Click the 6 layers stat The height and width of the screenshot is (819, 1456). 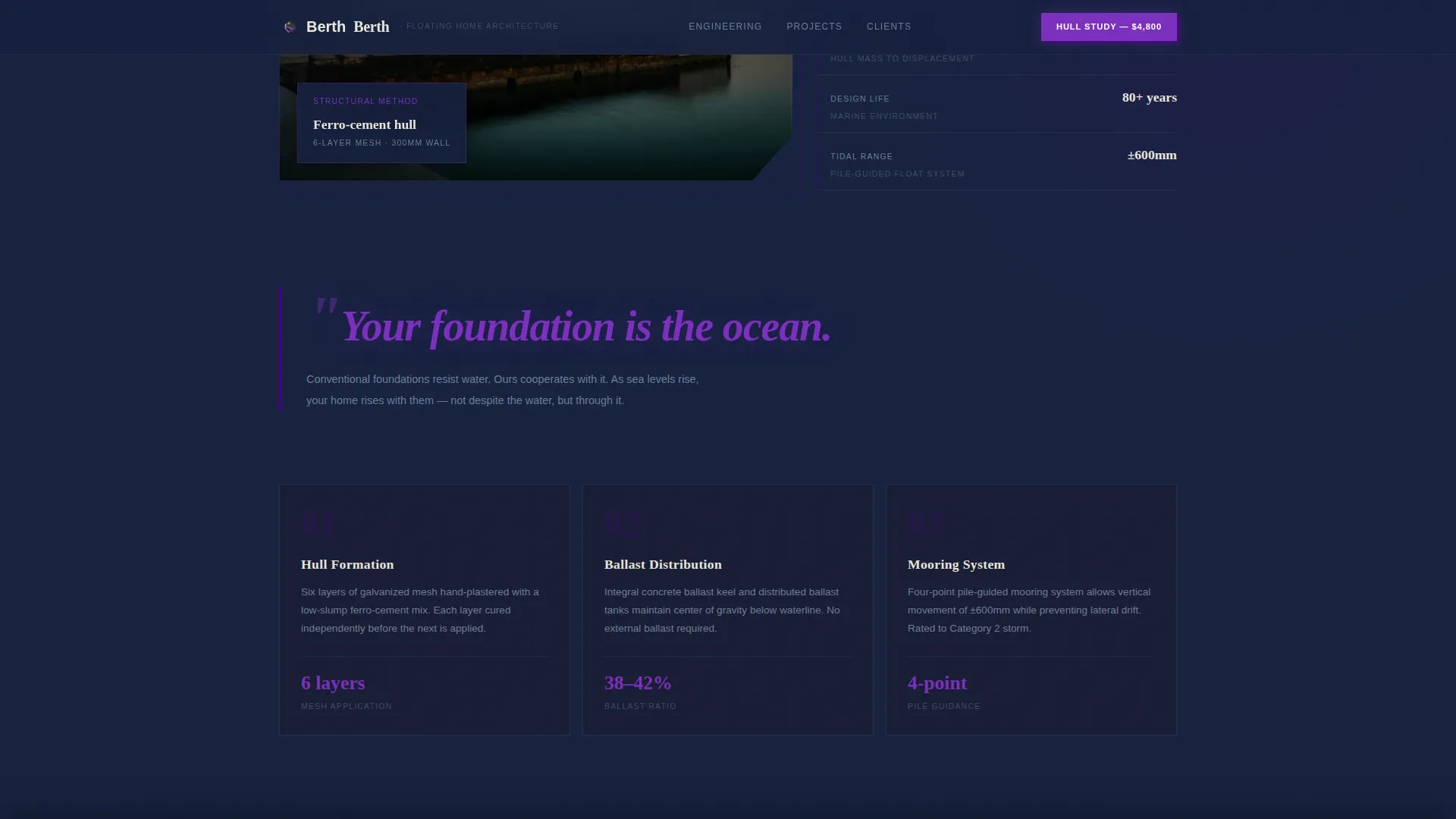(333, 683)
